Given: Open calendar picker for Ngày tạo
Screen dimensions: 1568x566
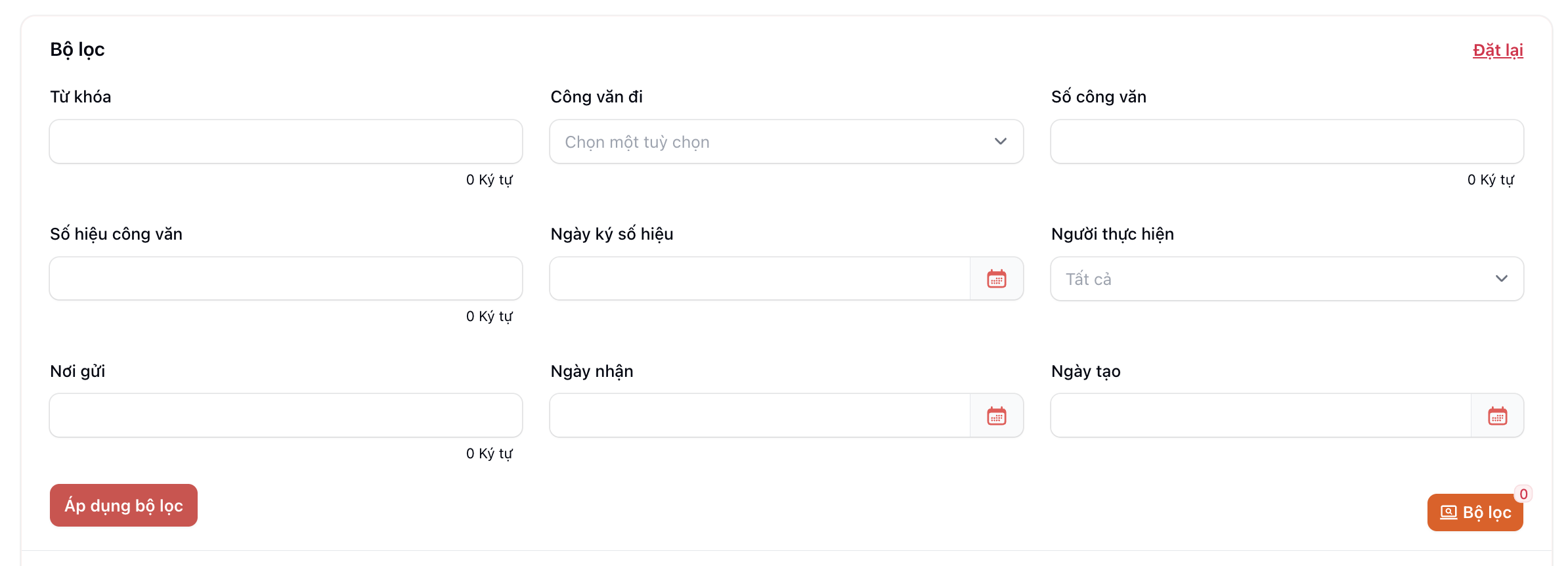Looking at the screenshot, I should (x=1497, y=416).
